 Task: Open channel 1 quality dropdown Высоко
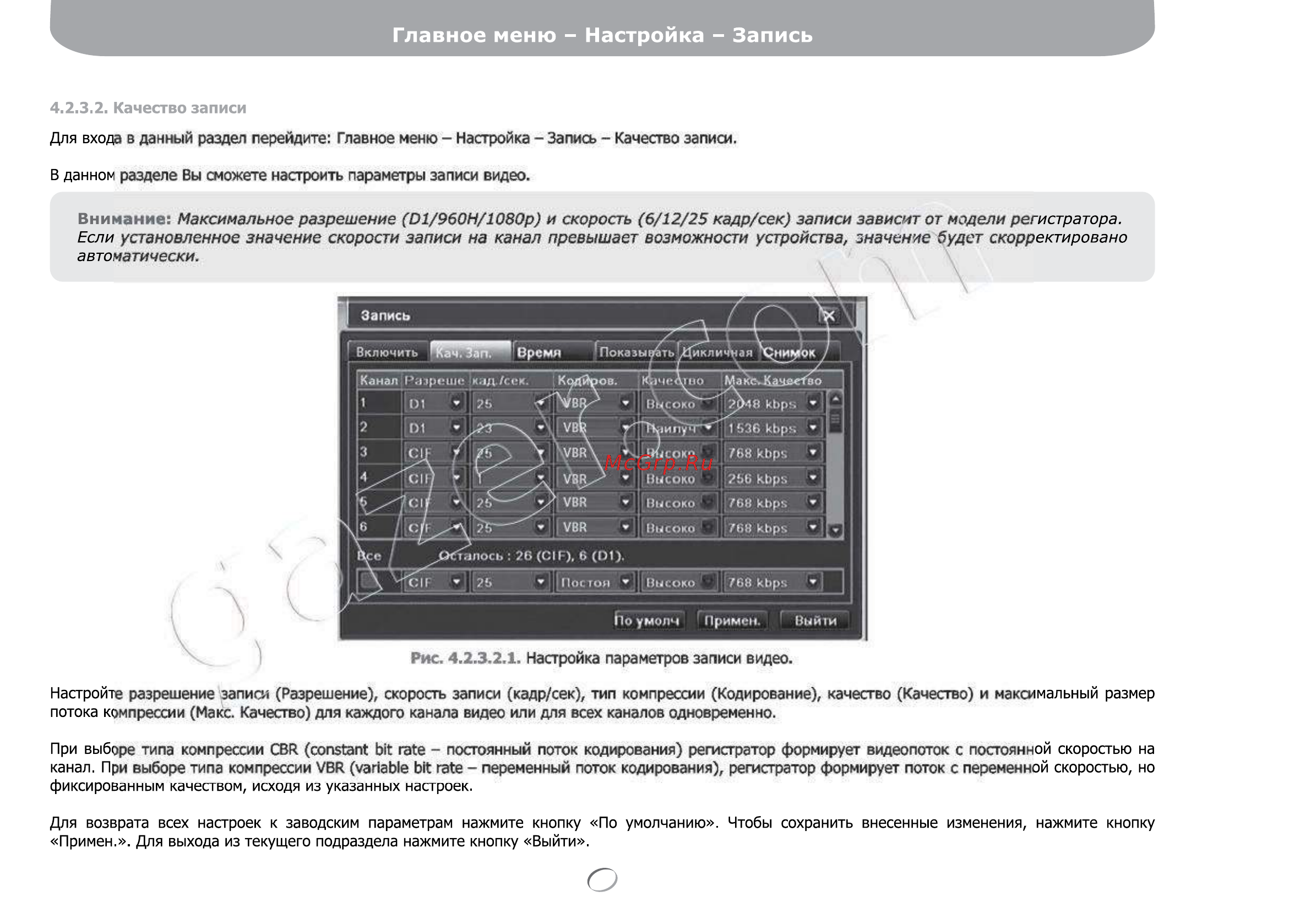tap(679, 403)
